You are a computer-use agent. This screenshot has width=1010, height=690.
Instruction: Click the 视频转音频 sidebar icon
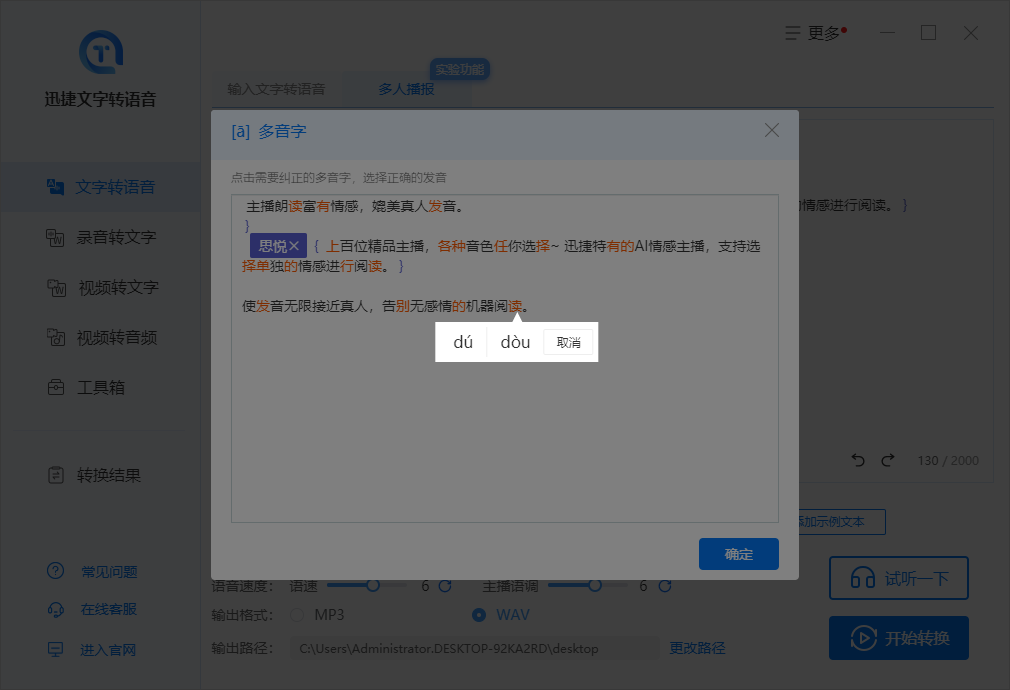56,337
